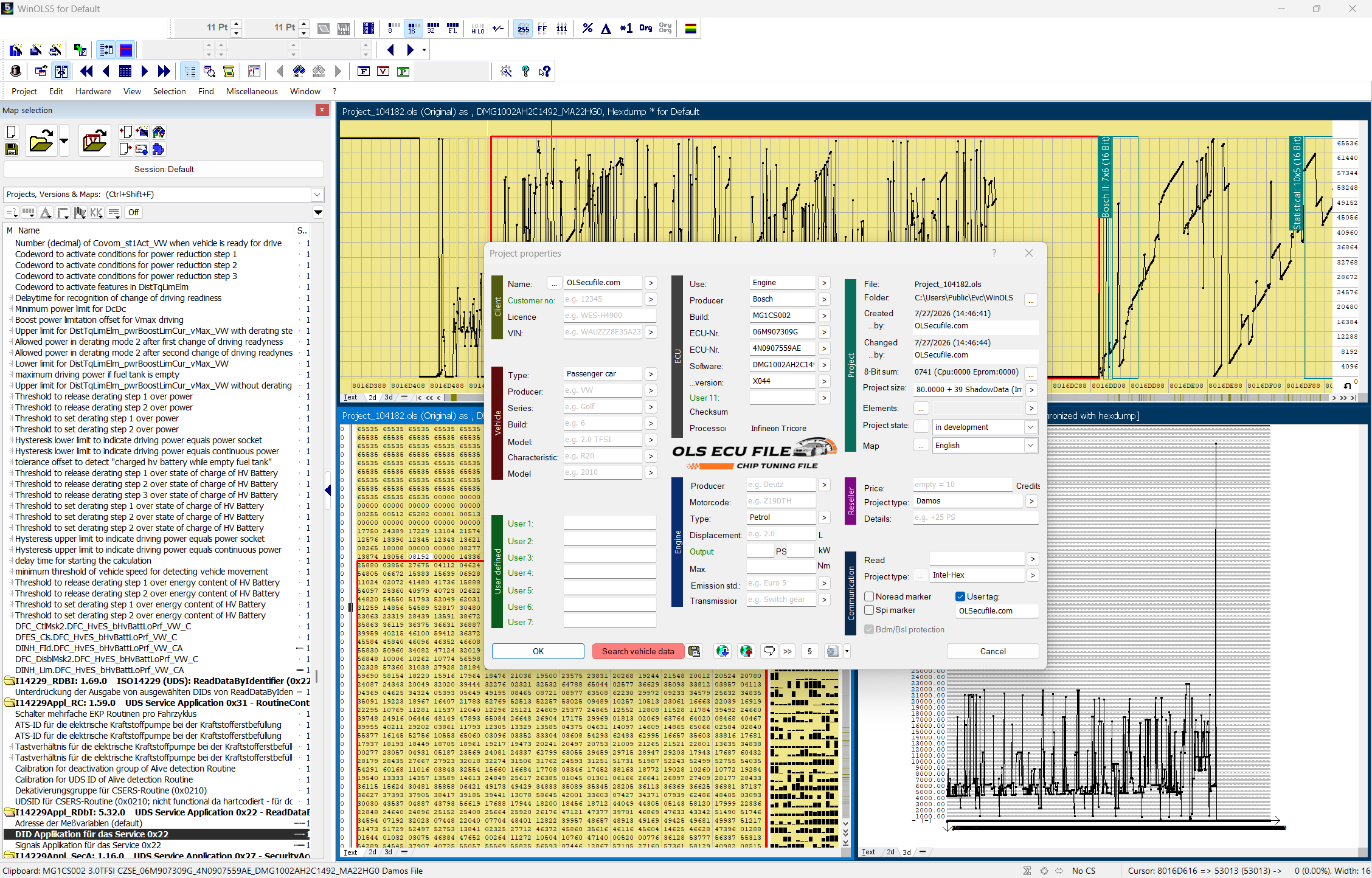Viewport: 1372px width, 878px height.
Task: Open the Selection menu
Action: 169,91
